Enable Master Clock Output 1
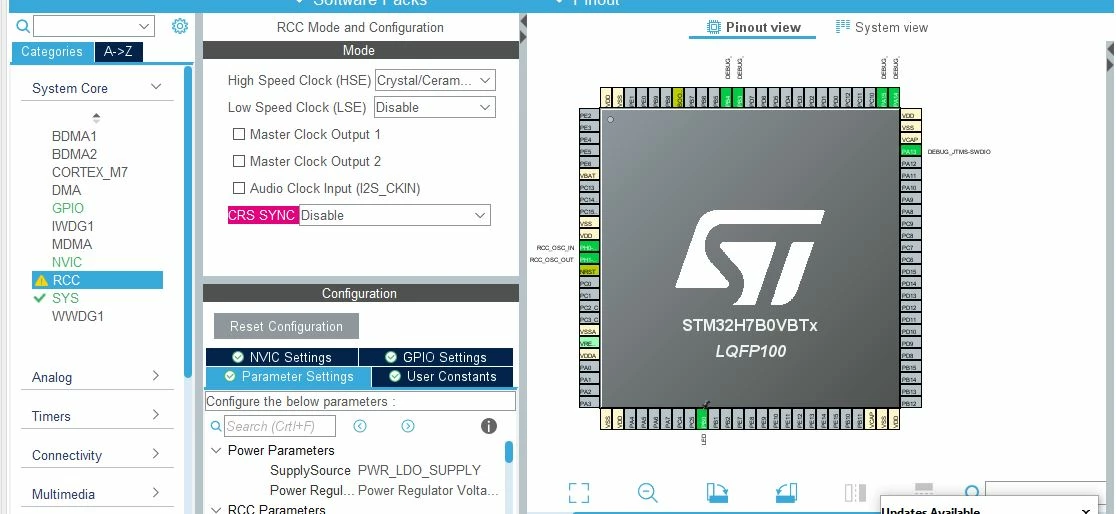The width and height of the screenshot is (1116, 514). [239, 134]
